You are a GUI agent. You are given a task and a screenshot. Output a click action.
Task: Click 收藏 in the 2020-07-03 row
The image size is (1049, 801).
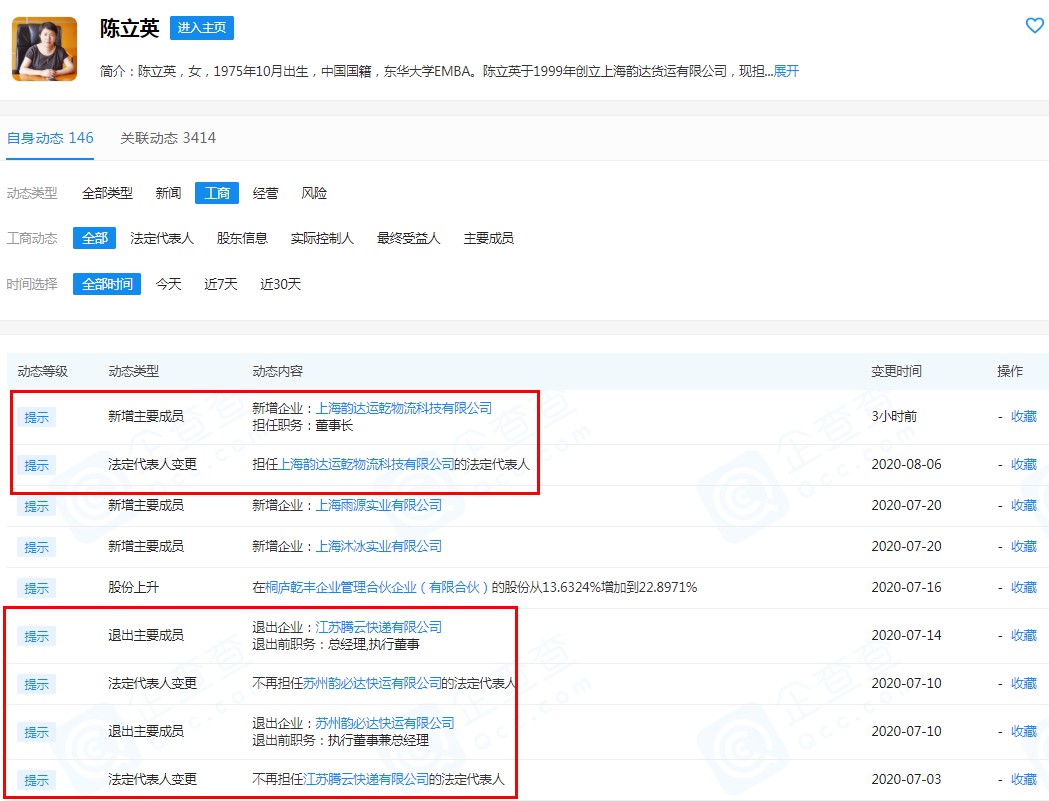1024,780
